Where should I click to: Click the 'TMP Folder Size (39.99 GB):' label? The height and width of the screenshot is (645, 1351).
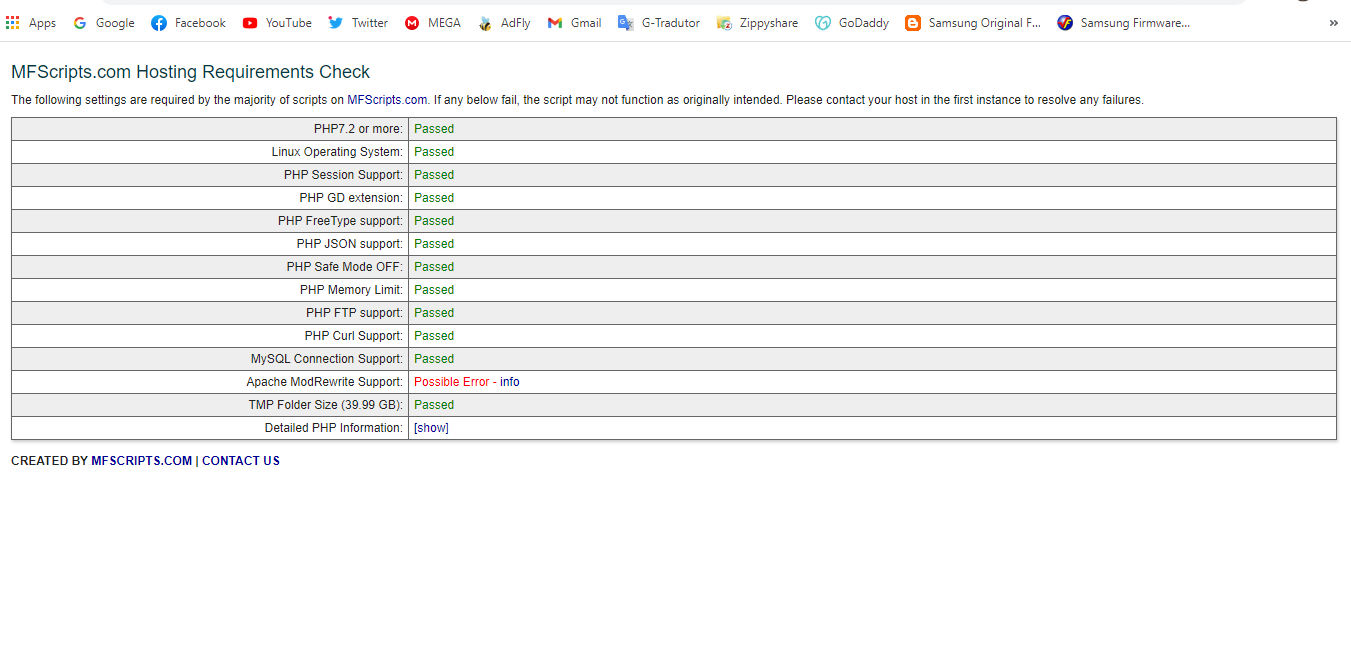326,405
